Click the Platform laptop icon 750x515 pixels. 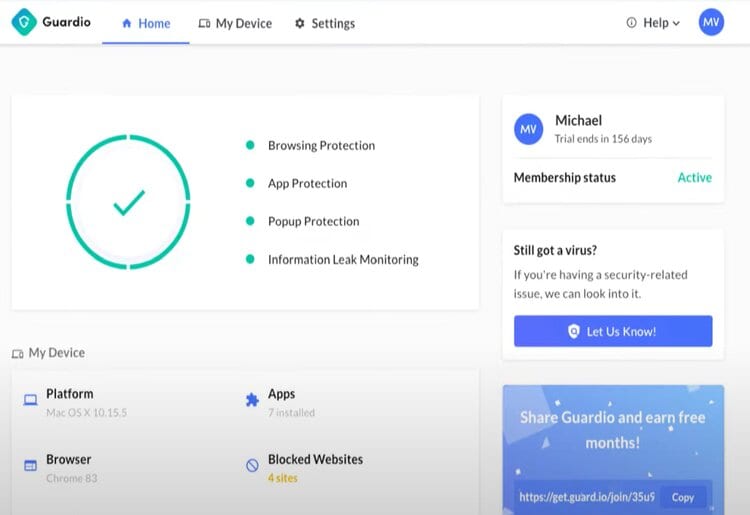coord(31,400)
